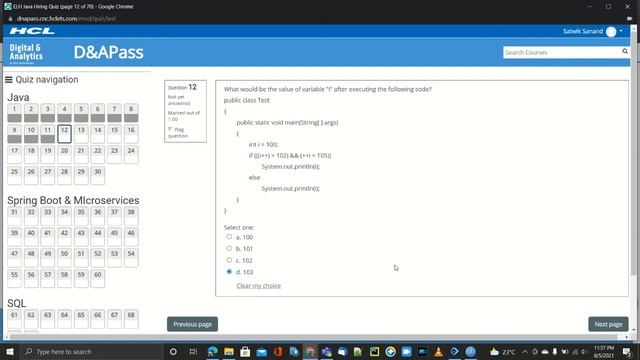
Task: Jump to SQL question 68
Action: pos(131,319)
